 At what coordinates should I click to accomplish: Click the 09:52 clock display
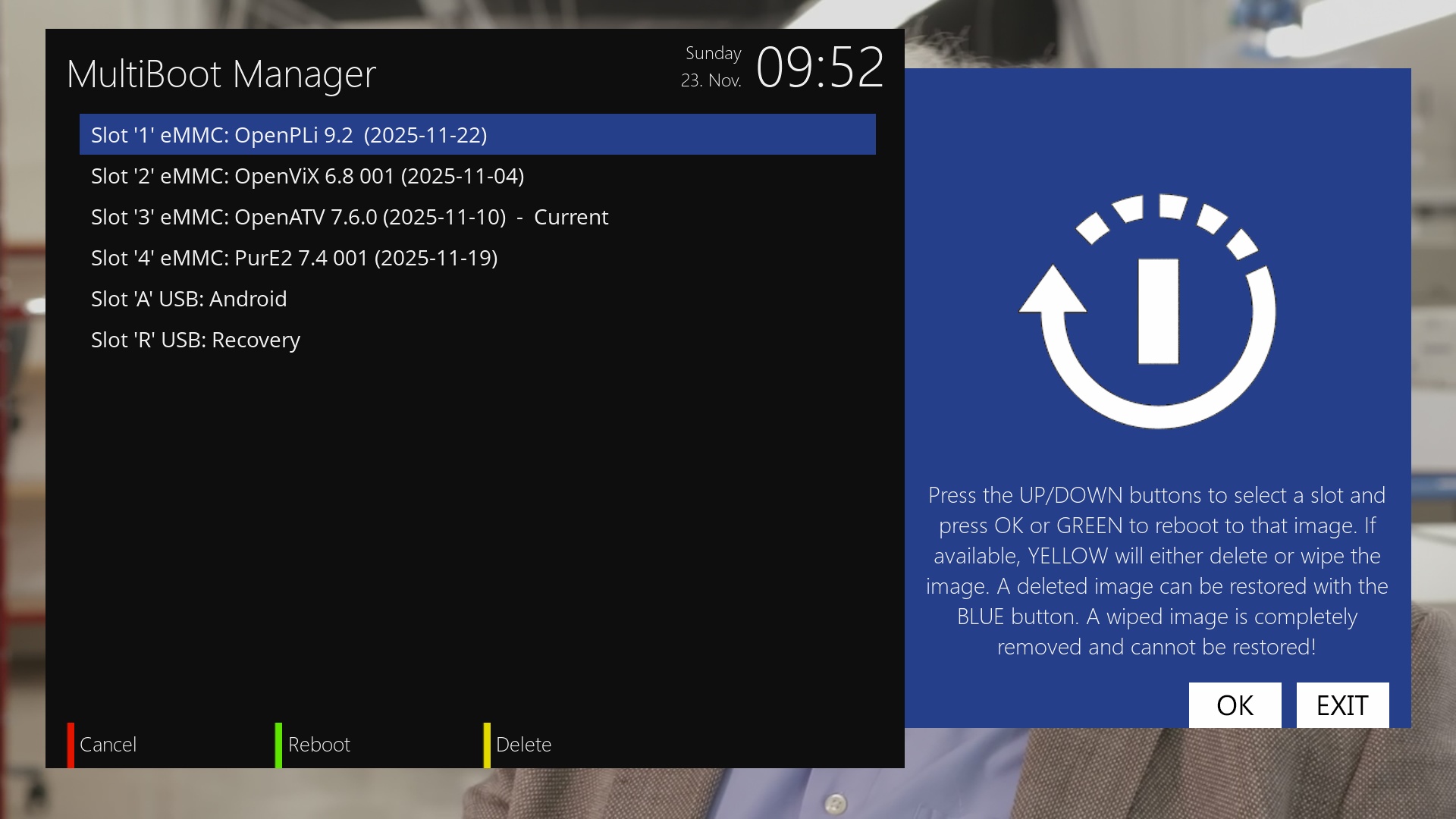(x=820, y=68)
